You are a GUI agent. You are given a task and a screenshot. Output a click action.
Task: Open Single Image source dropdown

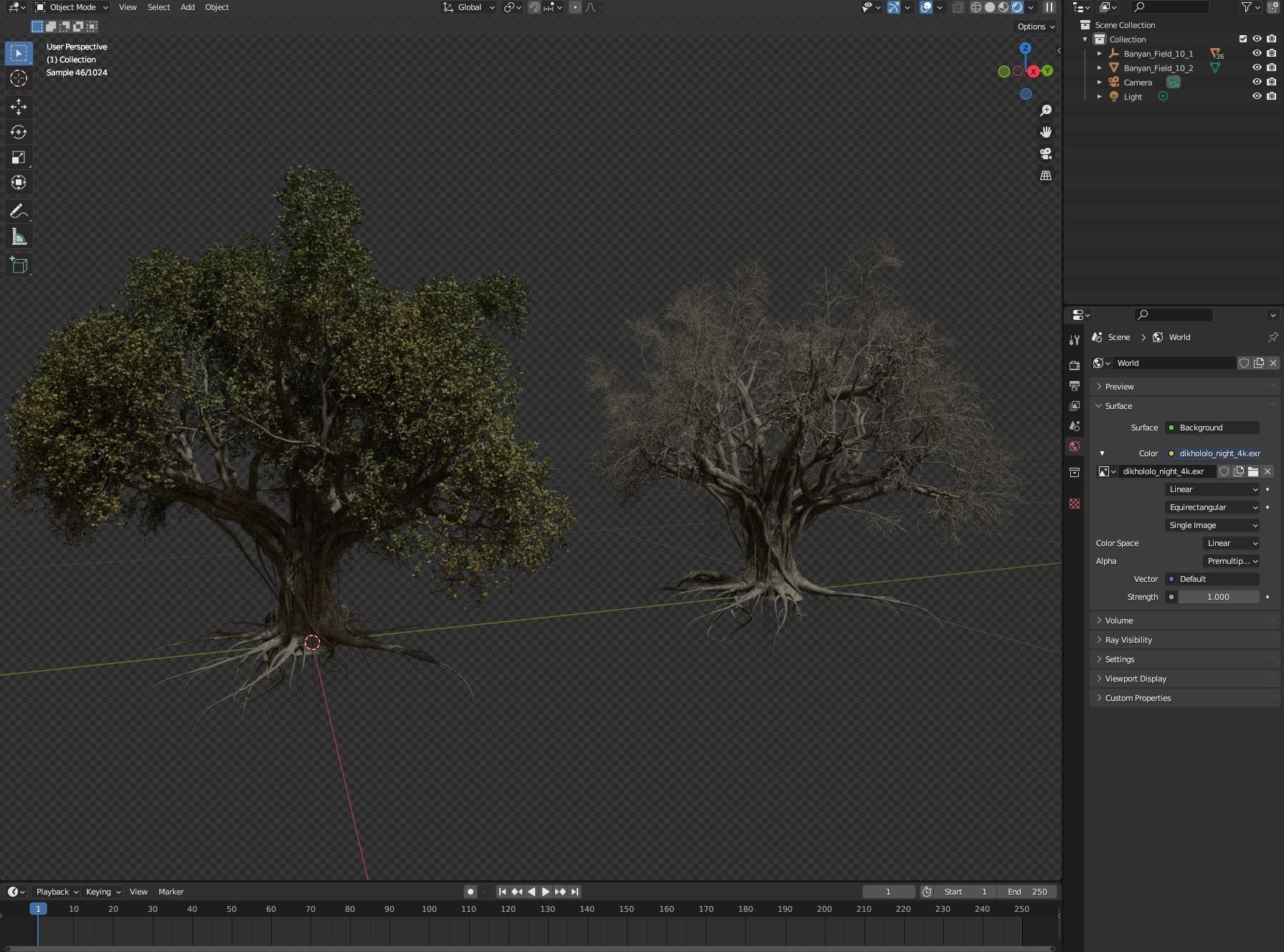coord(1212,525)
